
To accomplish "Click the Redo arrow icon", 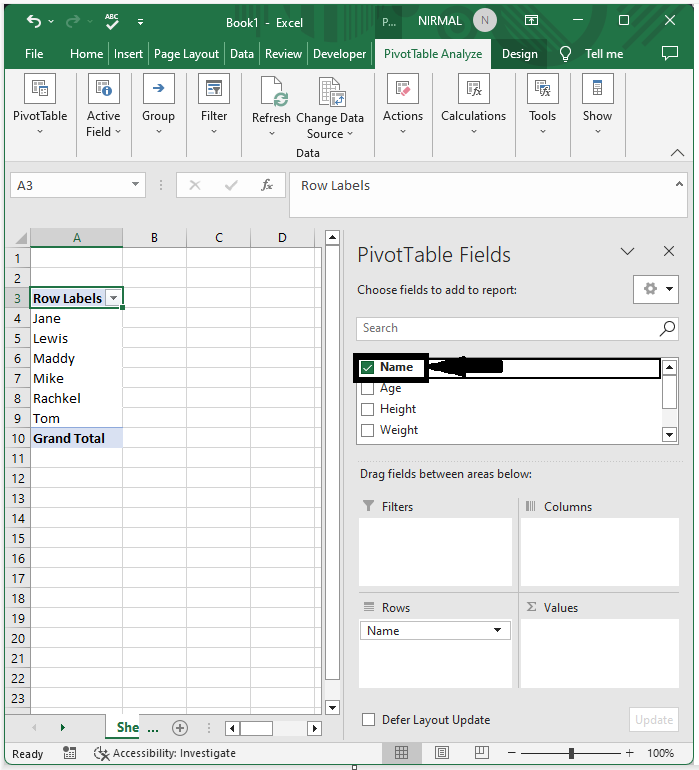I will point(73,21).
